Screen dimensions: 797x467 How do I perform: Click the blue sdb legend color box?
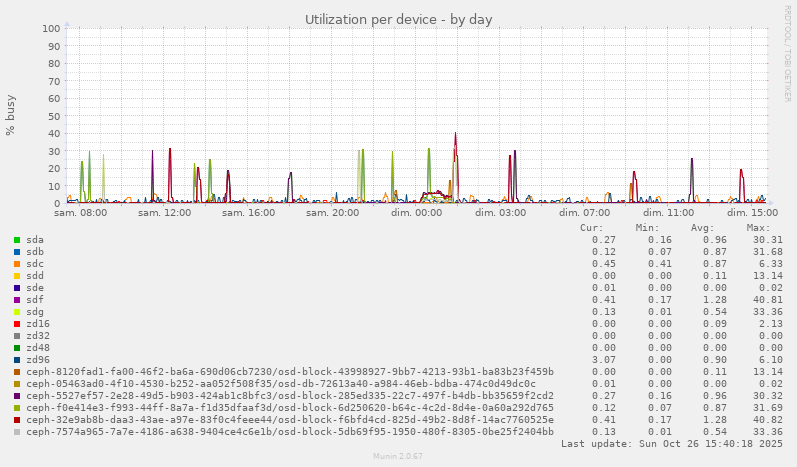17,252
